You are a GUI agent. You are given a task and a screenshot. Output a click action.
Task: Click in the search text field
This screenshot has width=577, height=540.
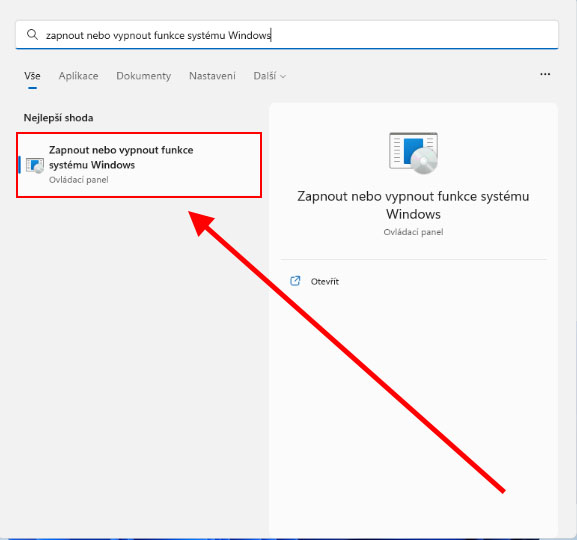[287, 35]
